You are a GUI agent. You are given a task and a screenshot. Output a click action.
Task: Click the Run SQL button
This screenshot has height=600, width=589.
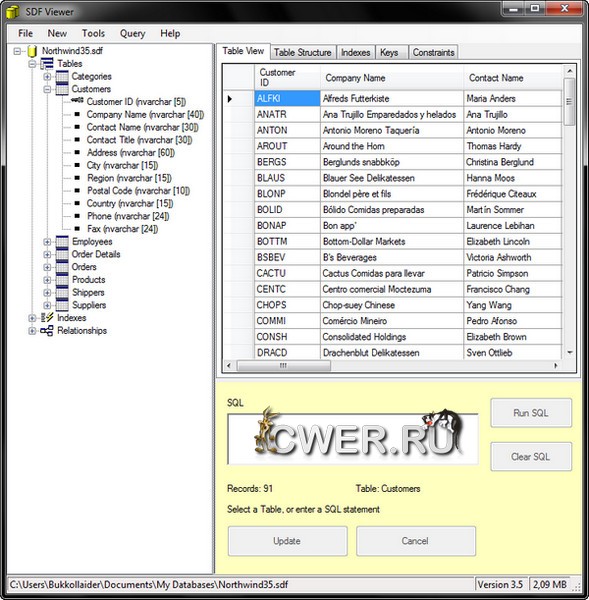531,412
